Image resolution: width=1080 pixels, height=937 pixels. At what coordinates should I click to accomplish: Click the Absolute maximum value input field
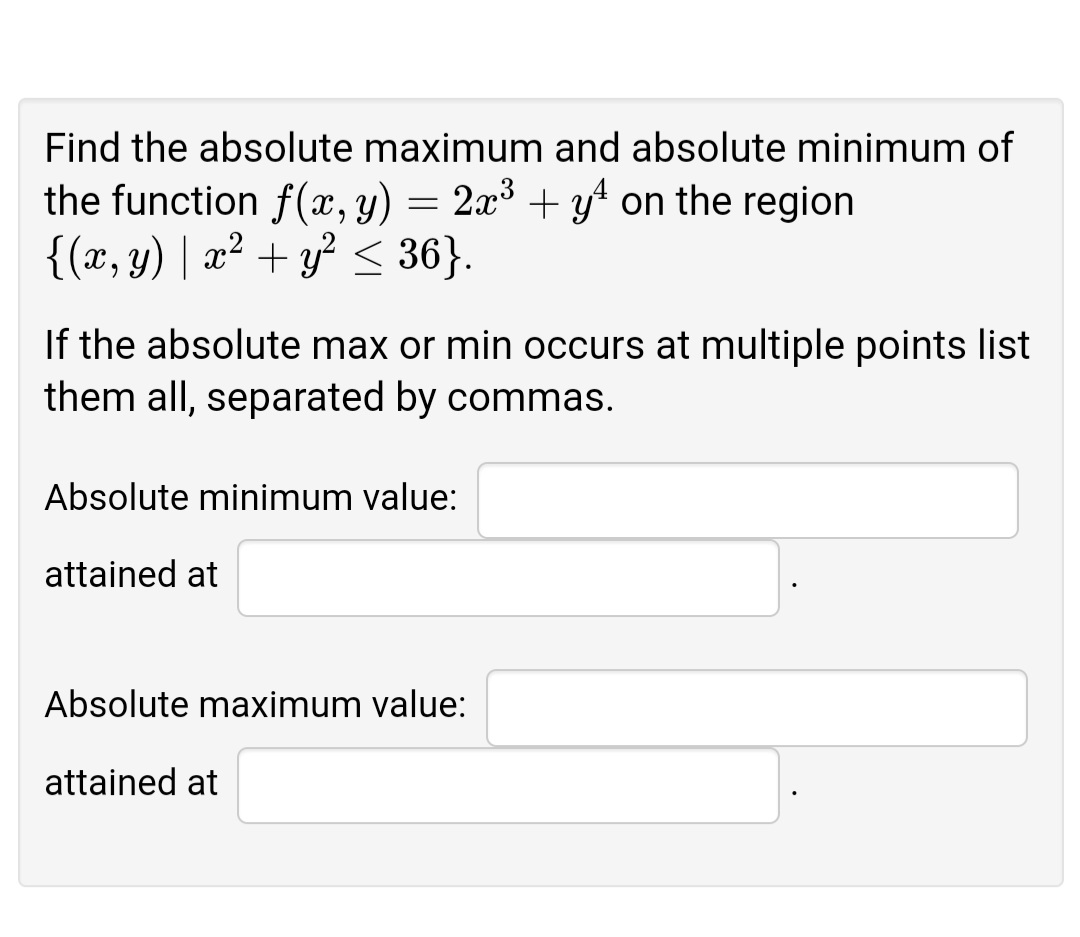coord(756,708)
